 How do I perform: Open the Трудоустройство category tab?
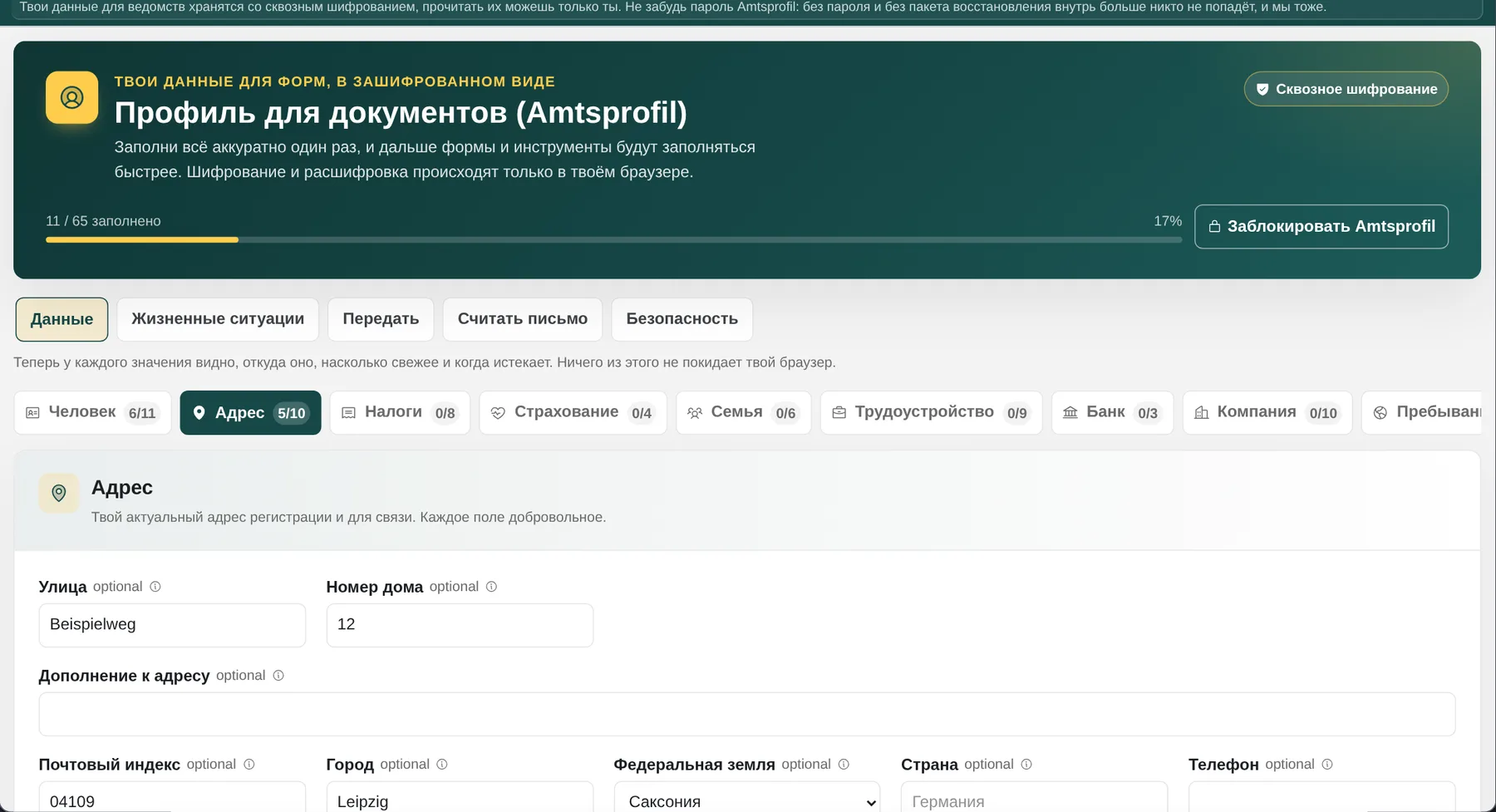point(931,412)
